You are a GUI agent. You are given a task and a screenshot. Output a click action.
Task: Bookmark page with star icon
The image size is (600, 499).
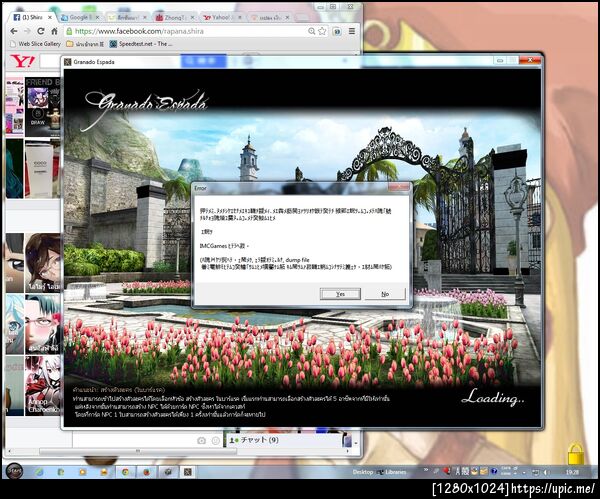click(322, 31)
